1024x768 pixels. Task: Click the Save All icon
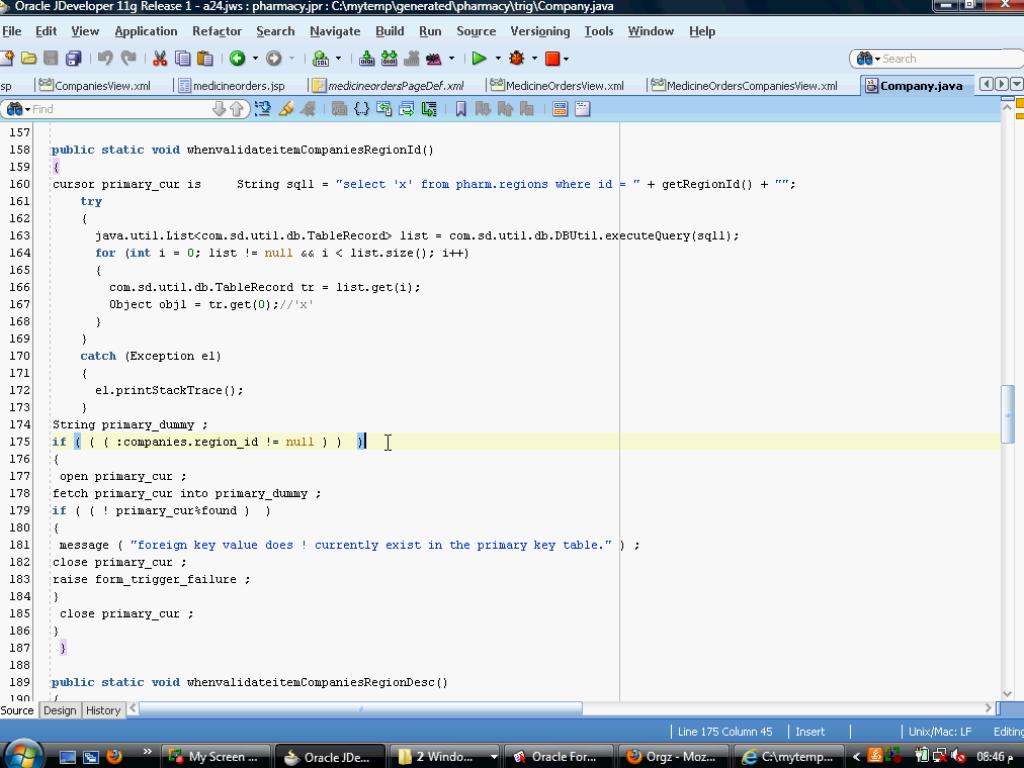coord(73,59)
